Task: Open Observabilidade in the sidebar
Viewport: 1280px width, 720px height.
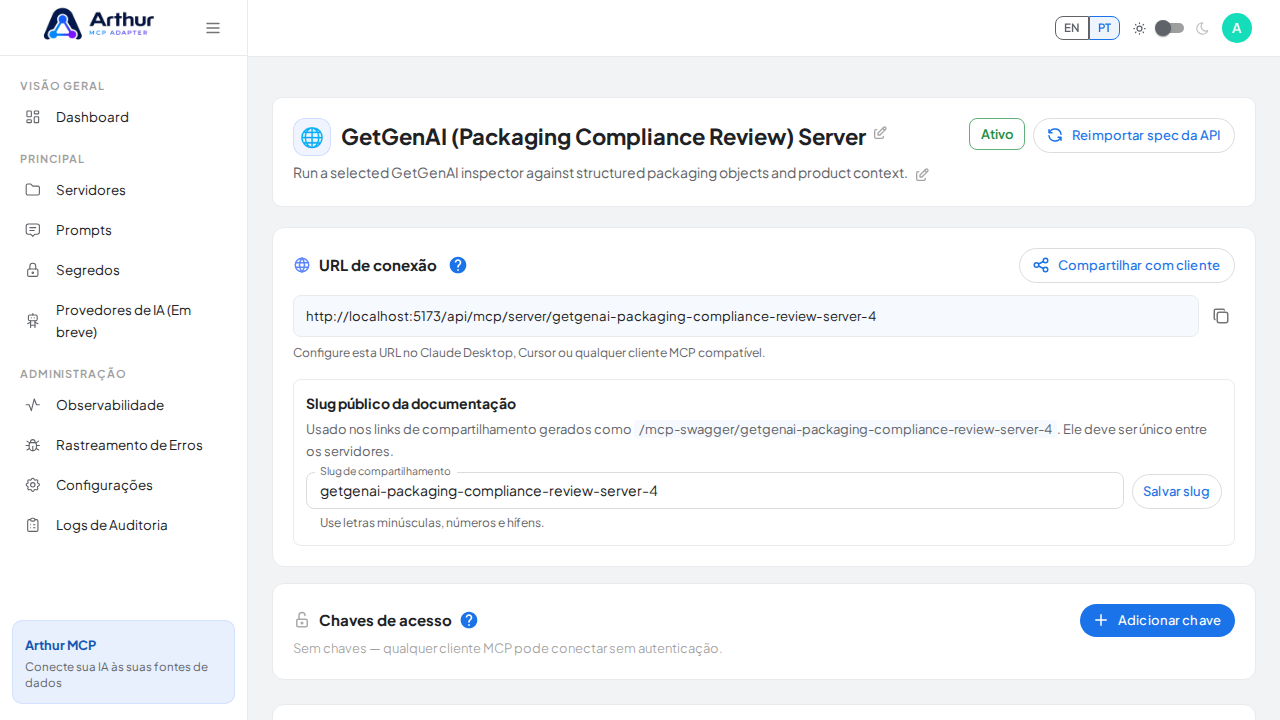Action: click(x=123, y=405)
